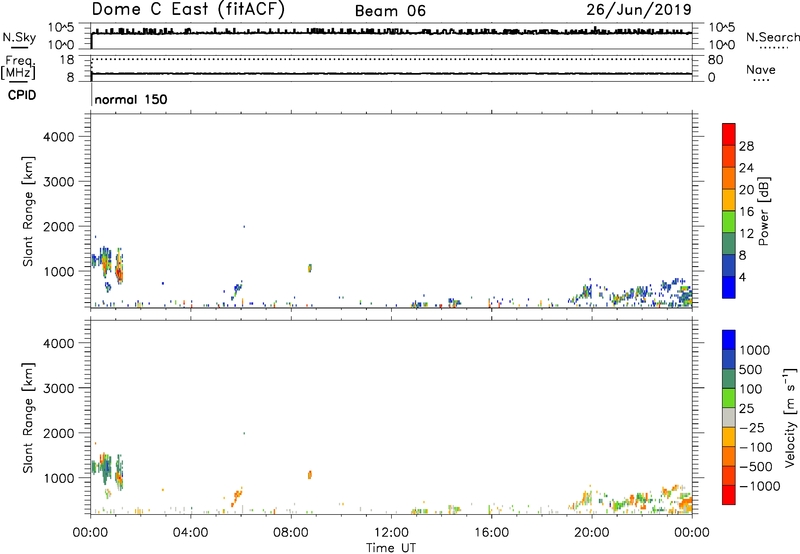
Task: Click the velocity echo streak near 05:50 UT
Action: pyautogui.click(x=237, y=497)
